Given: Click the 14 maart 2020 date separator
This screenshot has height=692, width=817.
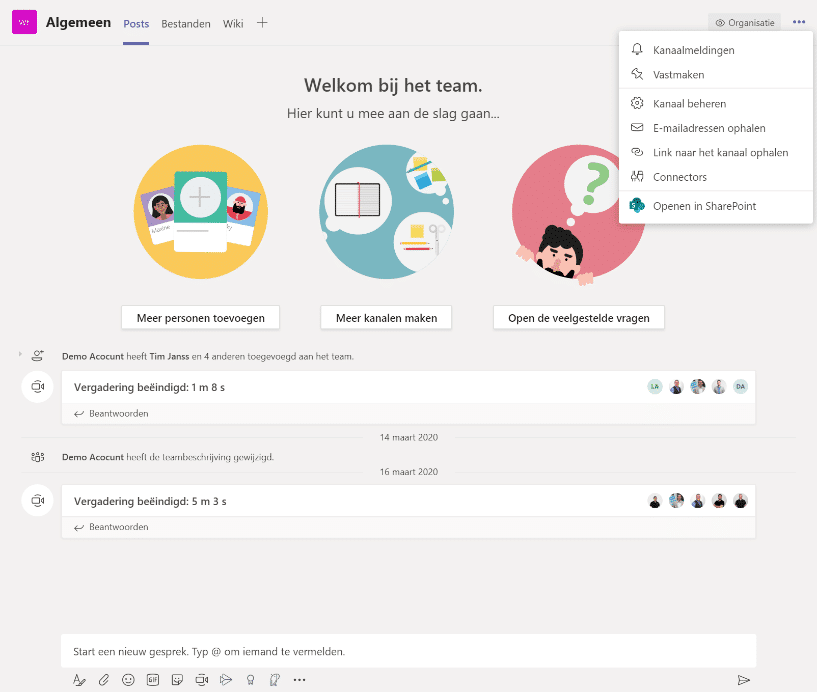Looking at the screenshot, I should [x=408, y=437].
